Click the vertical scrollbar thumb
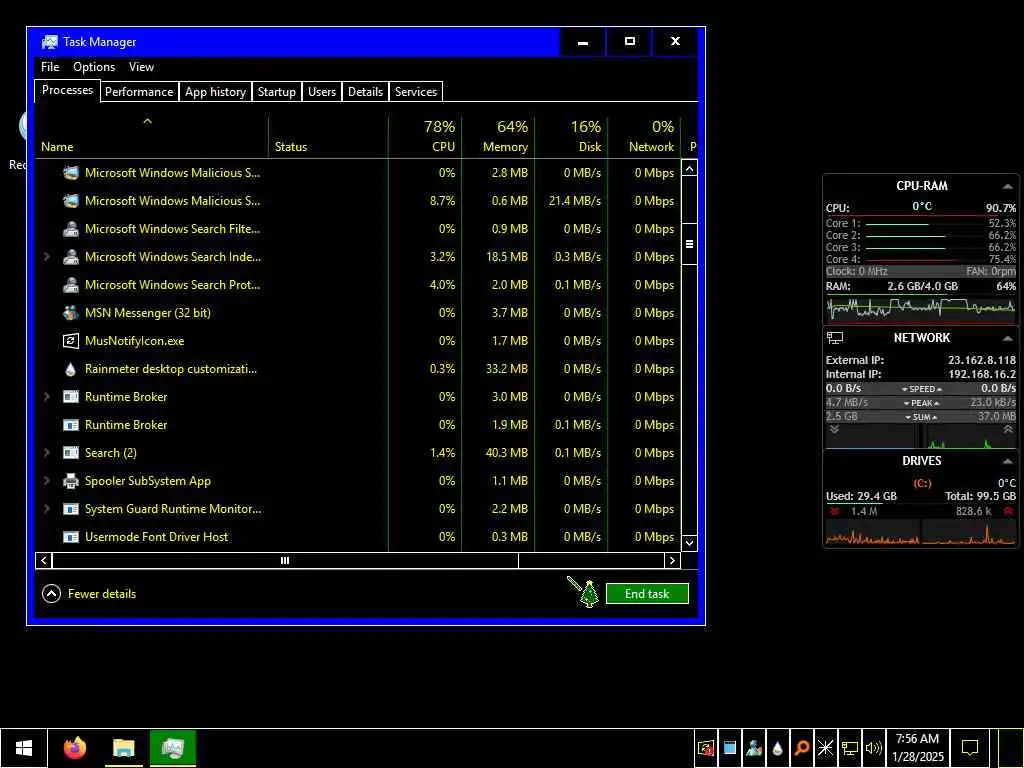This screenshot has height=768, width=1024. pyautogui.click(x=689, y=244)
